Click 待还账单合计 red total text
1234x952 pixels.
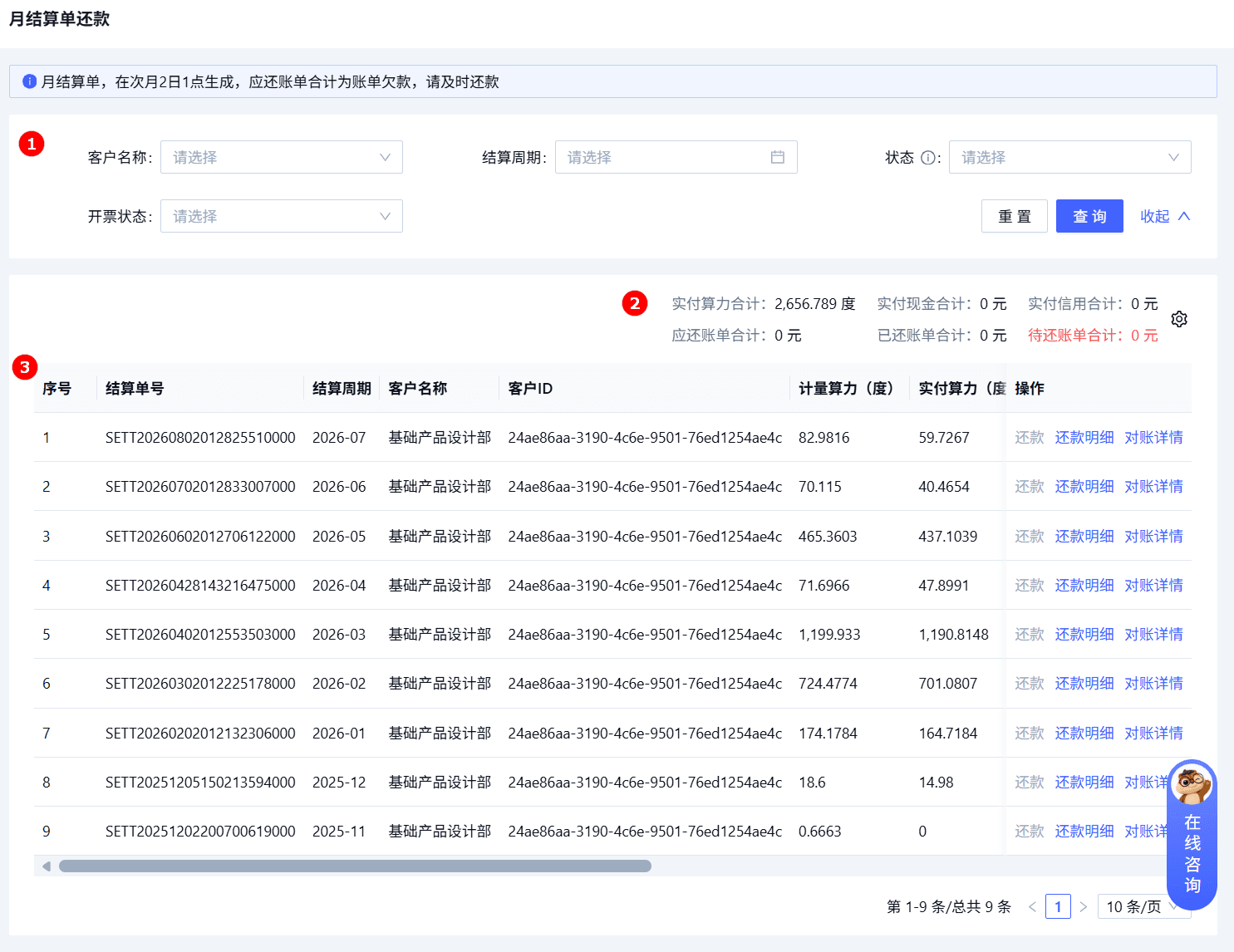(1093, 336)
